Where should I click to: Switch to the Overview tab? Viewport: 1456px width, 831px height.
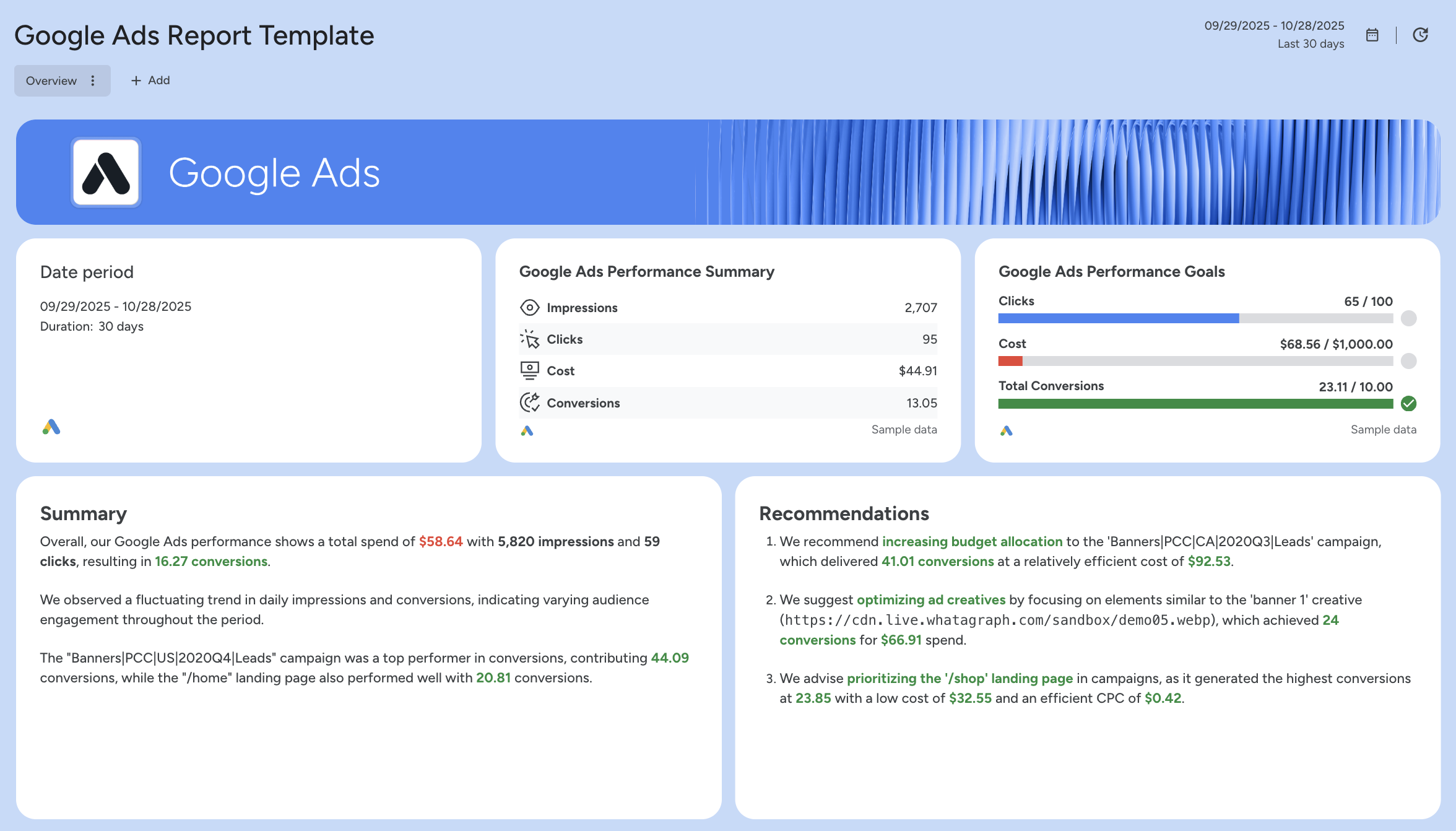click(51, 80)
